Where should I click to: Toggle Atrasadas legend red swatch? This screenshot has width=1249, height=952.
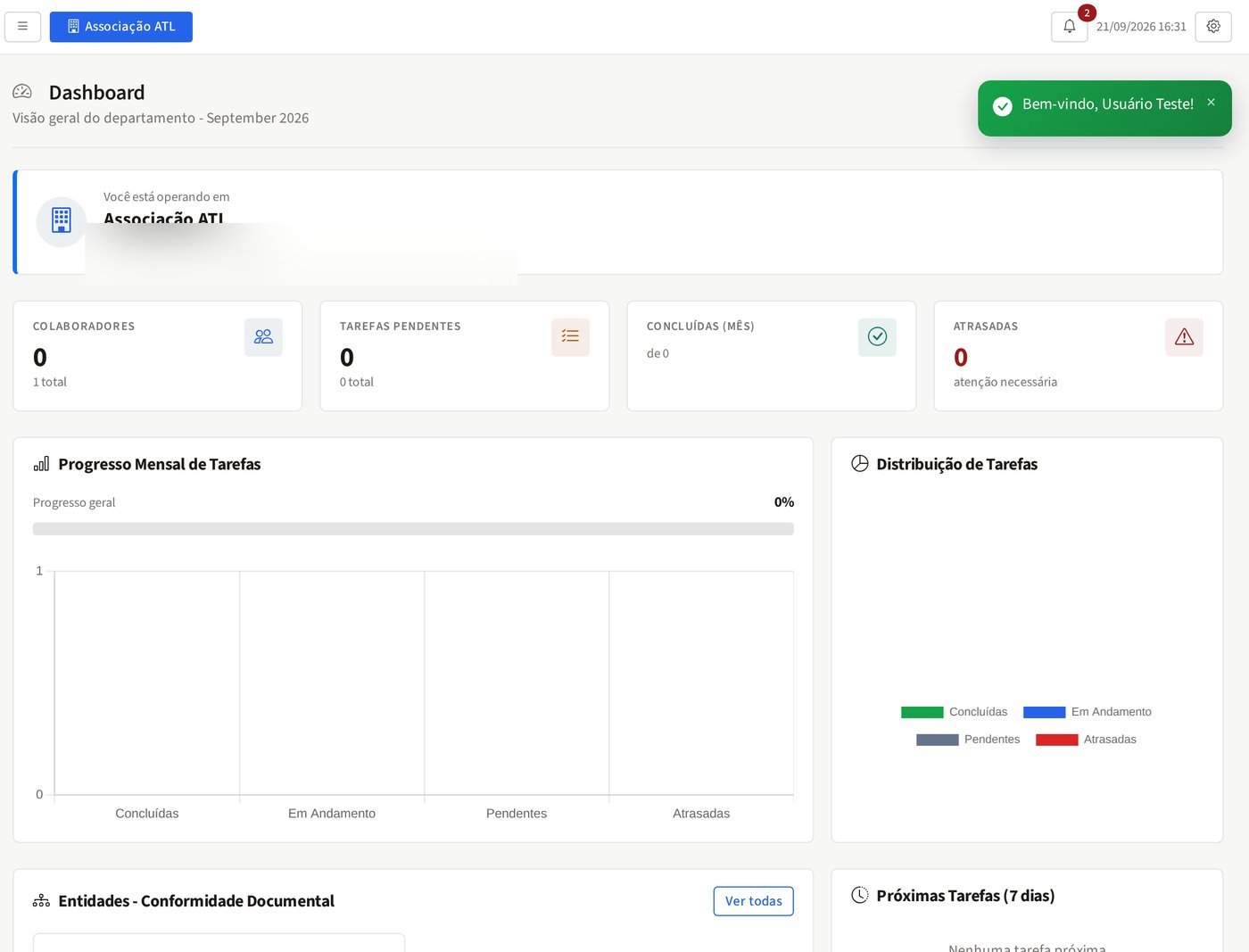click(1057, 740)
